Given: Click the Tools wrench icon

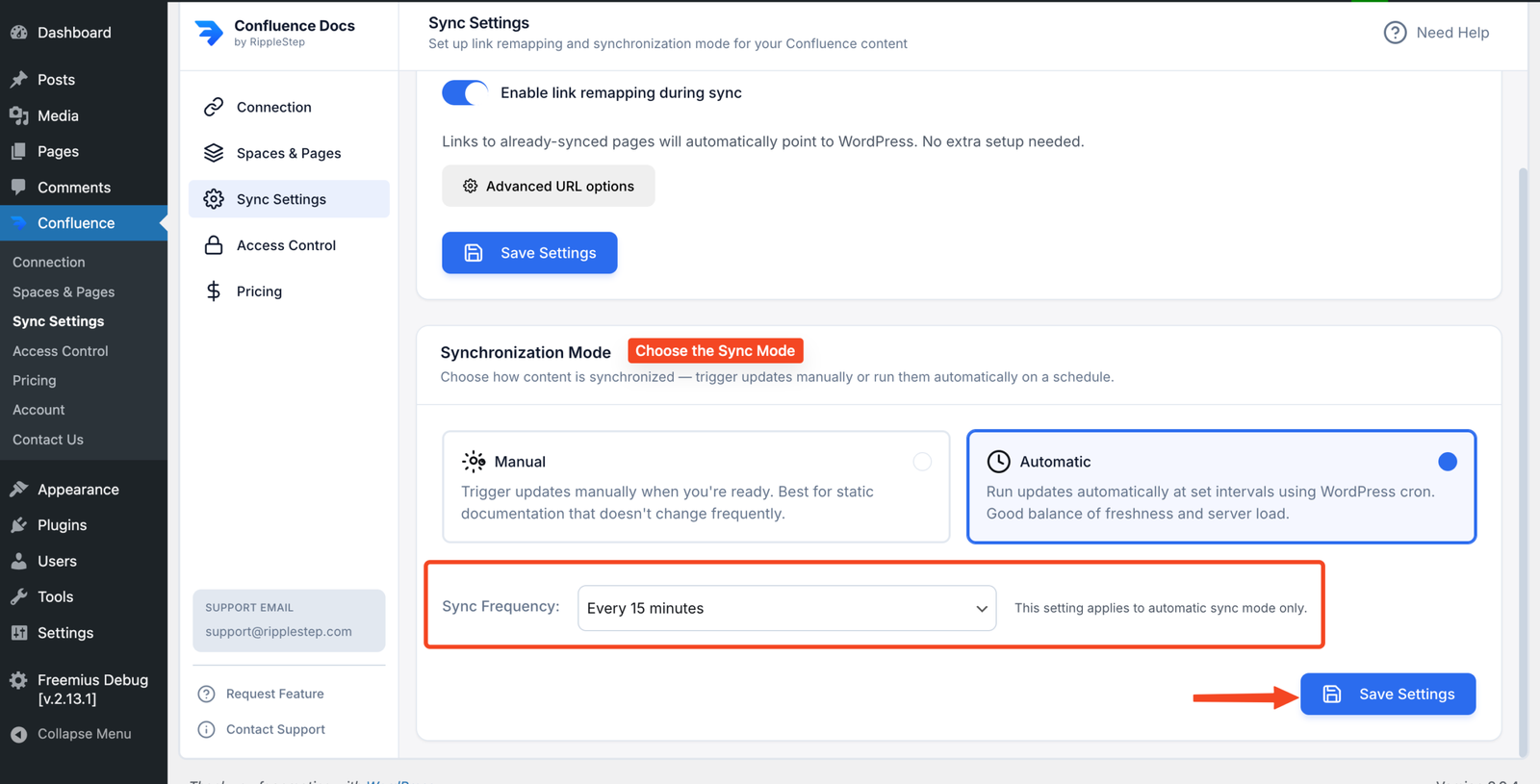Looking at the screenshot, I should pos(18,596).
